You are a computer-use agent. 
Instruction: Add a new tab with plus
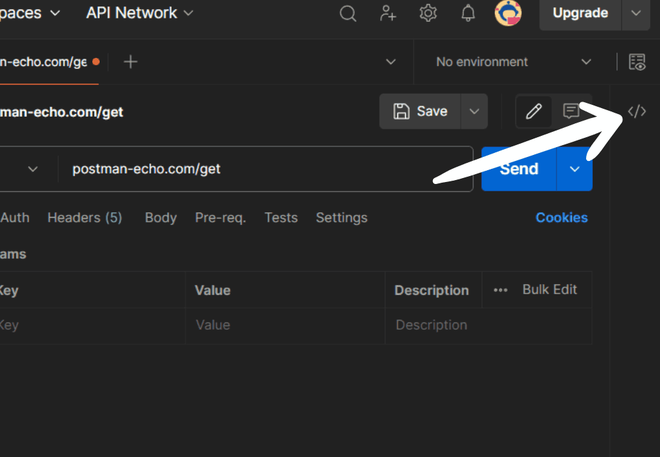point(130,62)
